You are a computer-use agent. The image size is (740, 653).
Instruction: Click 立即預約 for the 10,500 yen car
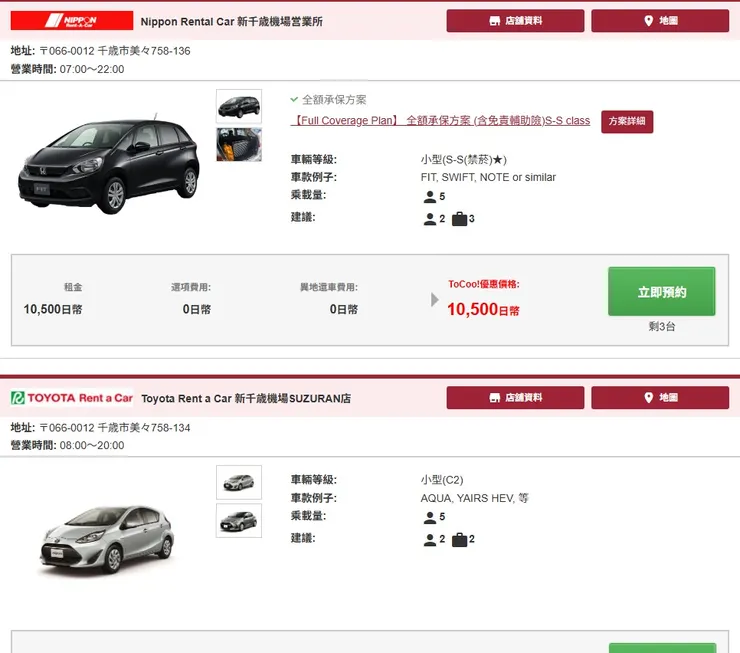point(662,292)
